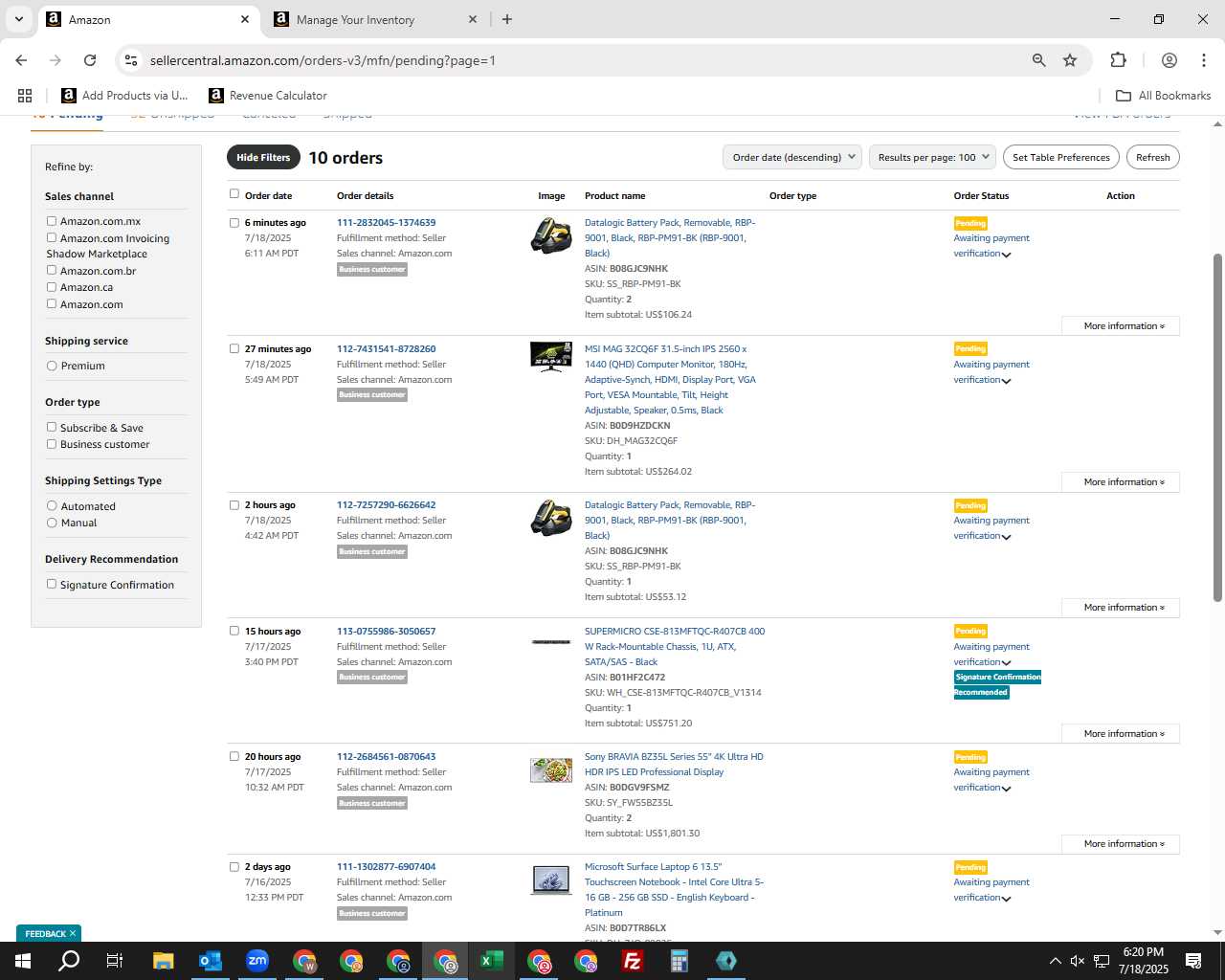1225x980 pixels.
Task: Click the Refresh orders button
Action: point(1153,157)
